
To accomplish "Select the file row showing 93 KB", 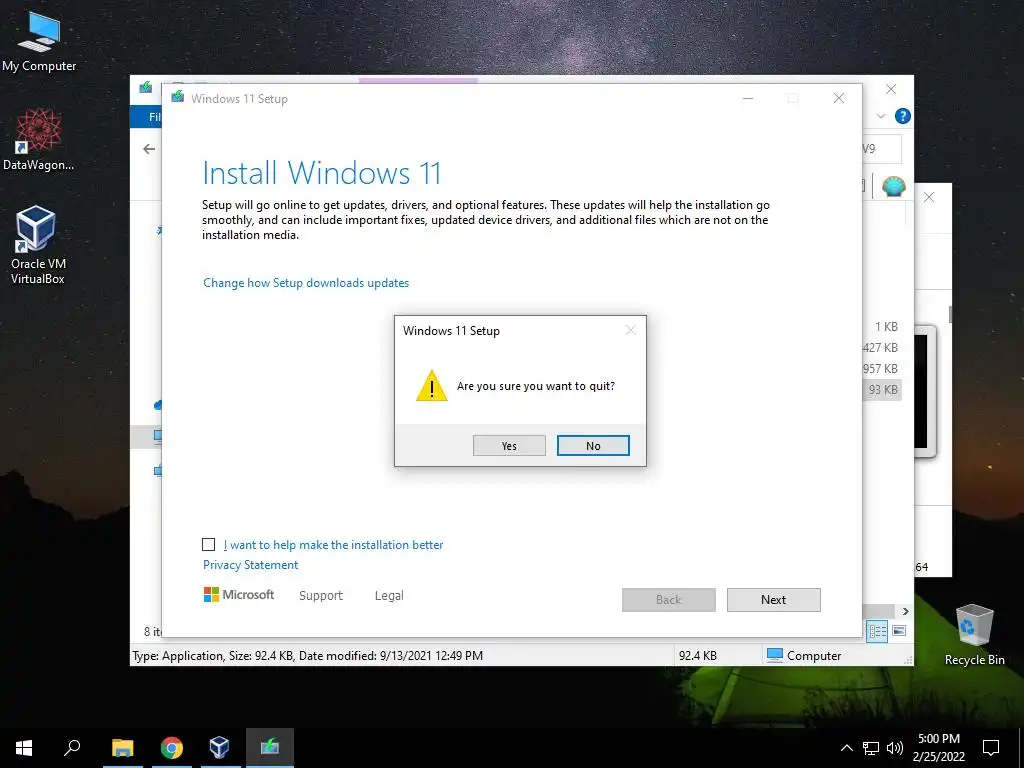I will (882, 390).
